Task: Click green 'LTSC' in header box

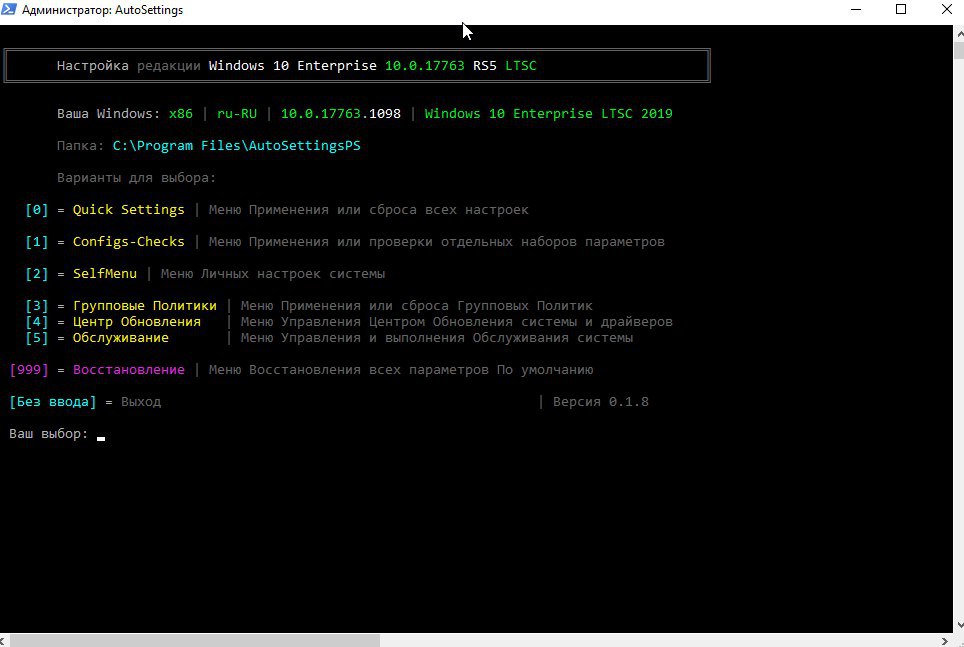Action: click(521, 66)
